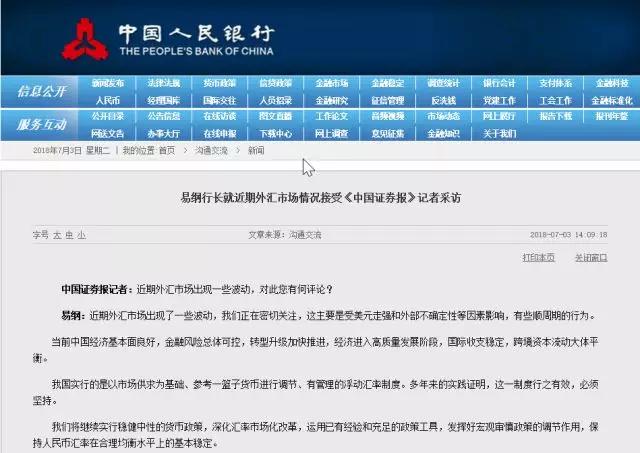Image resolution: width=640 pixels, height=453 pixels.
Task: Set font size to 中 (medium)
Action: click(x=69, y=235)
